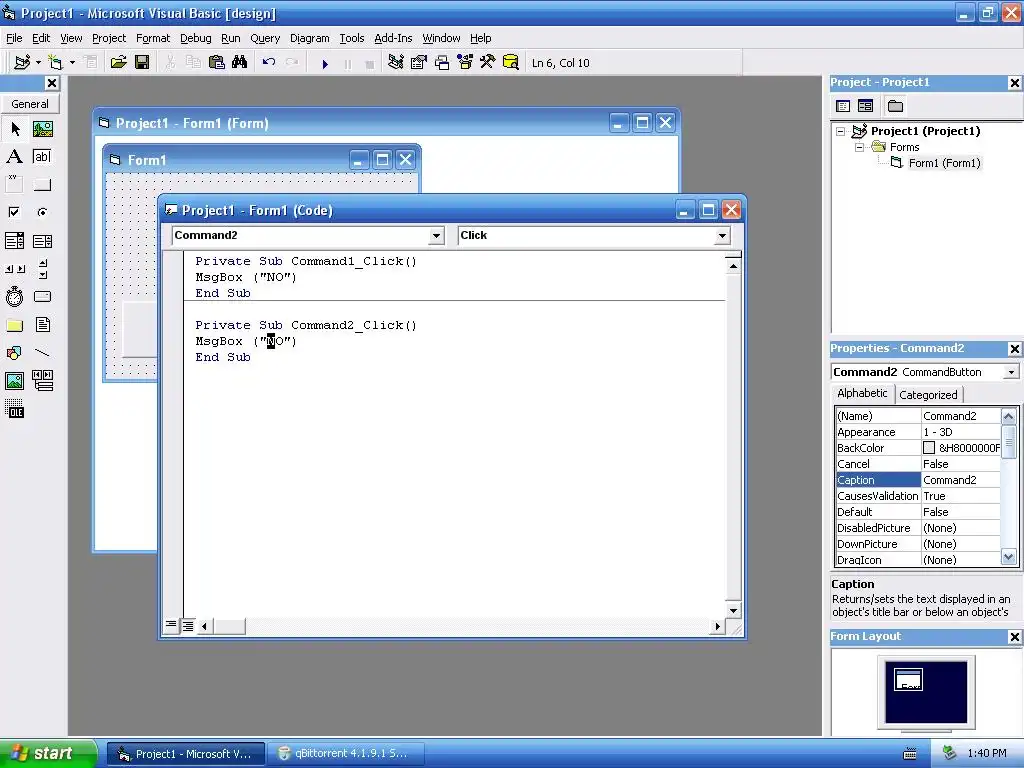Click the Find binoculars icon
This screenshot has height=768, width=1024.
pyautogui.click(x=240, y=63)
